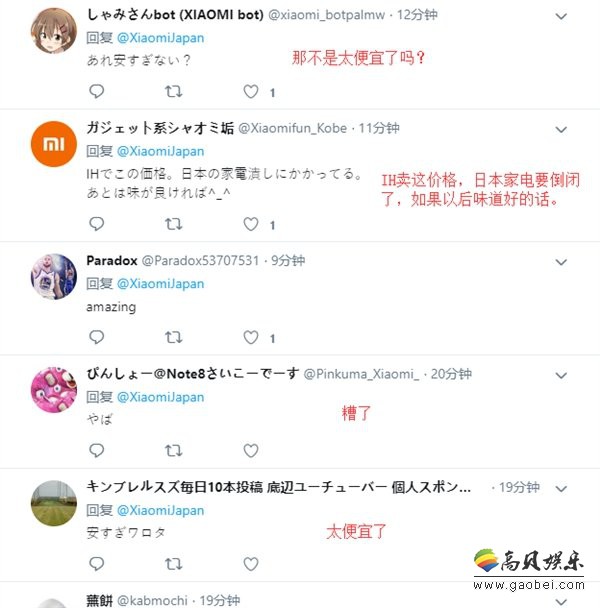
Task: Retweet the 安すぎワロタ tweet
Action: 173,564
